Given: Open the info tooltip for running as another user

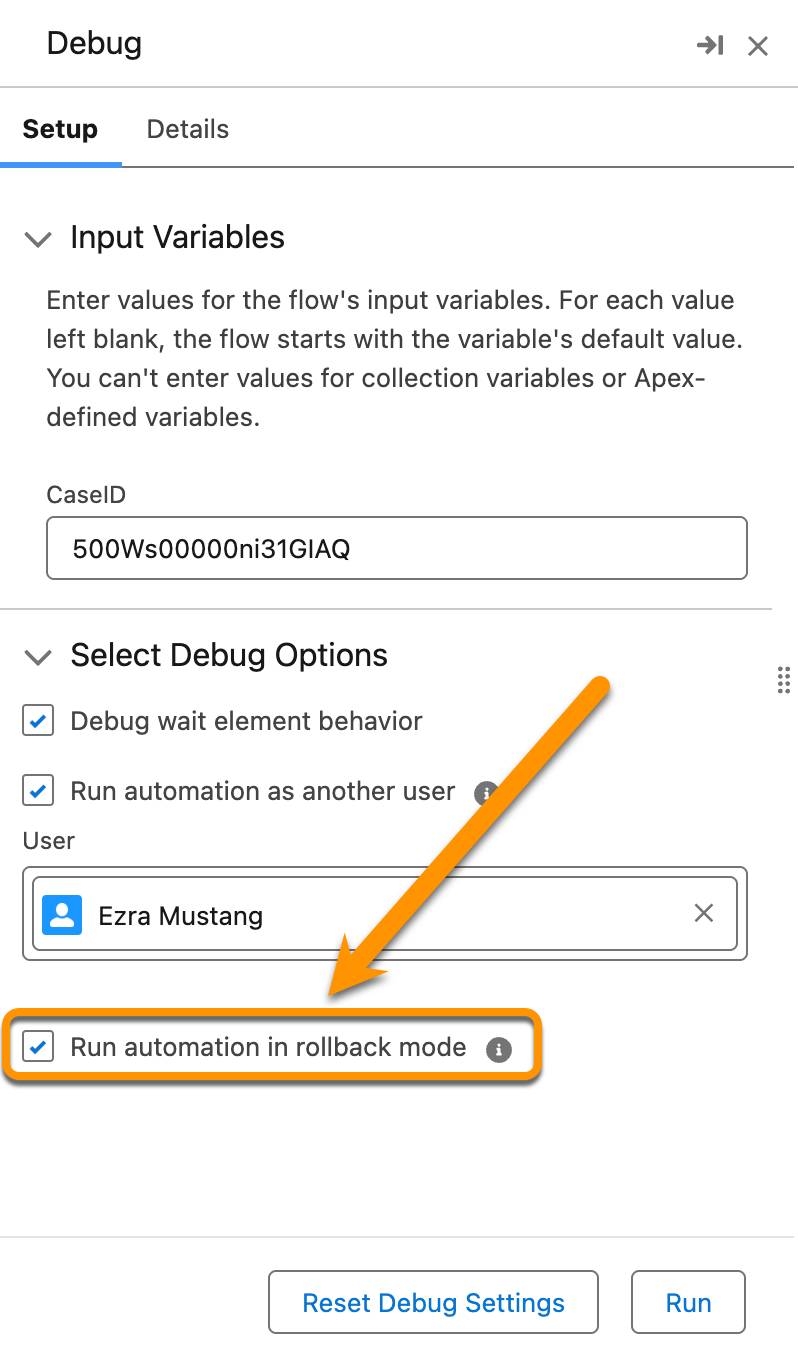Looking at the screenshot, I should tap(486, 792).
